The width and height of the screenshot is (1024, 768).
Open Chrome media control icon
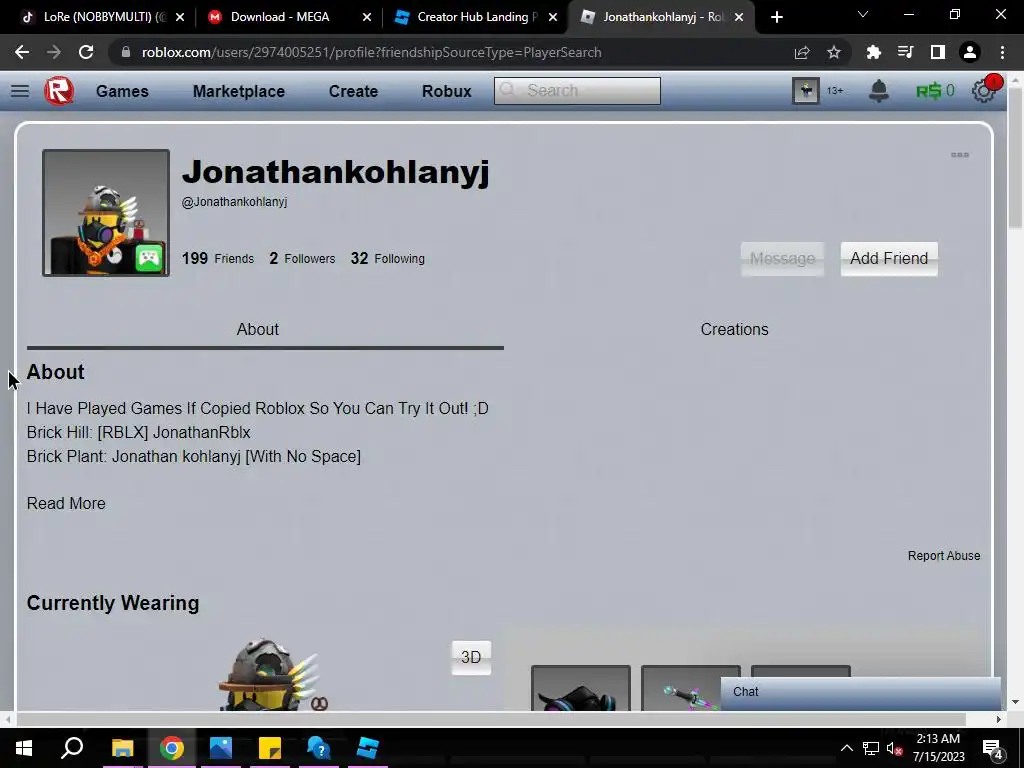905,52
